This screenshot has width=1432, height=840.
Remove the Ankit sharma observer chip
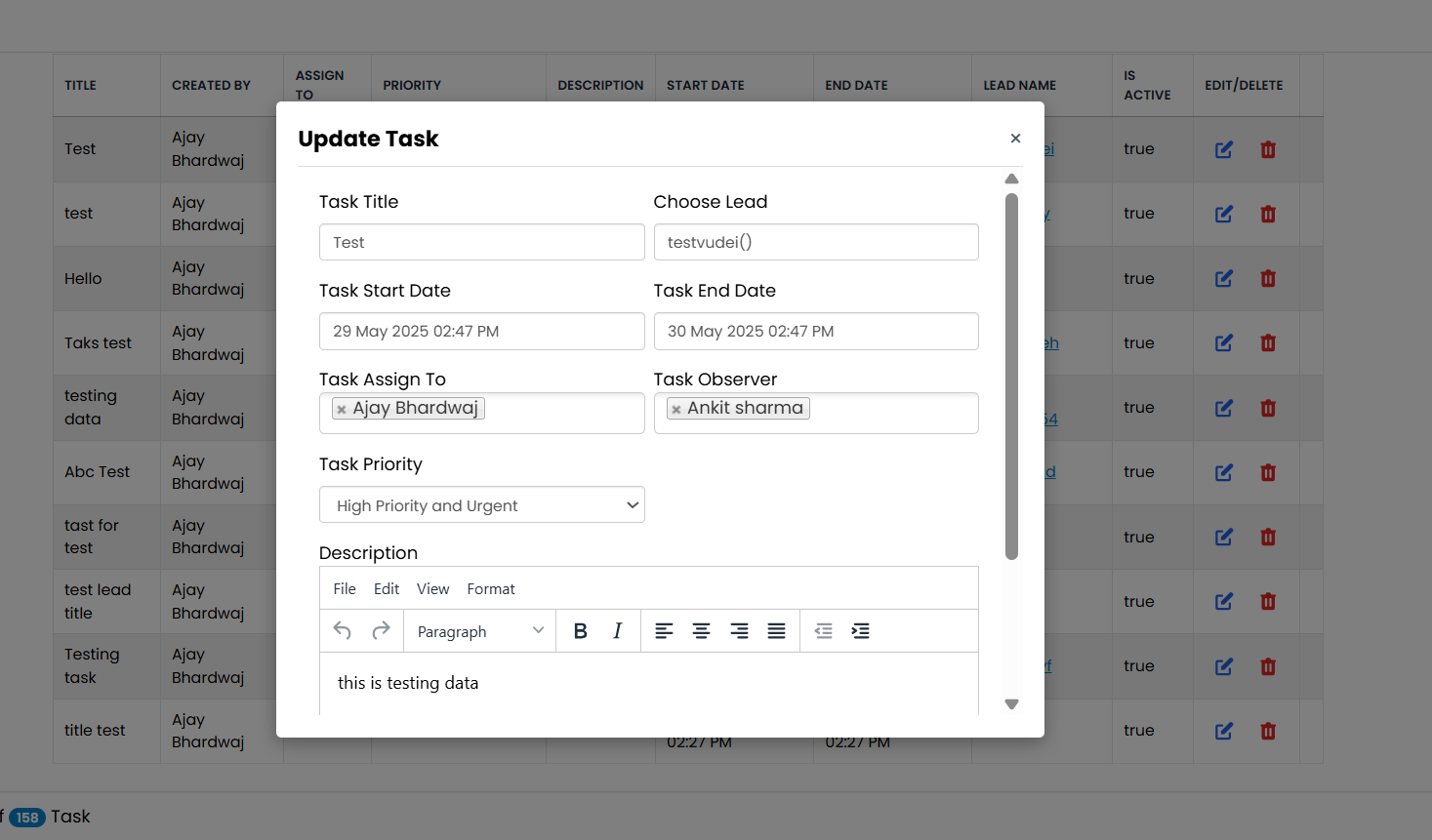[x=675, y=408]
